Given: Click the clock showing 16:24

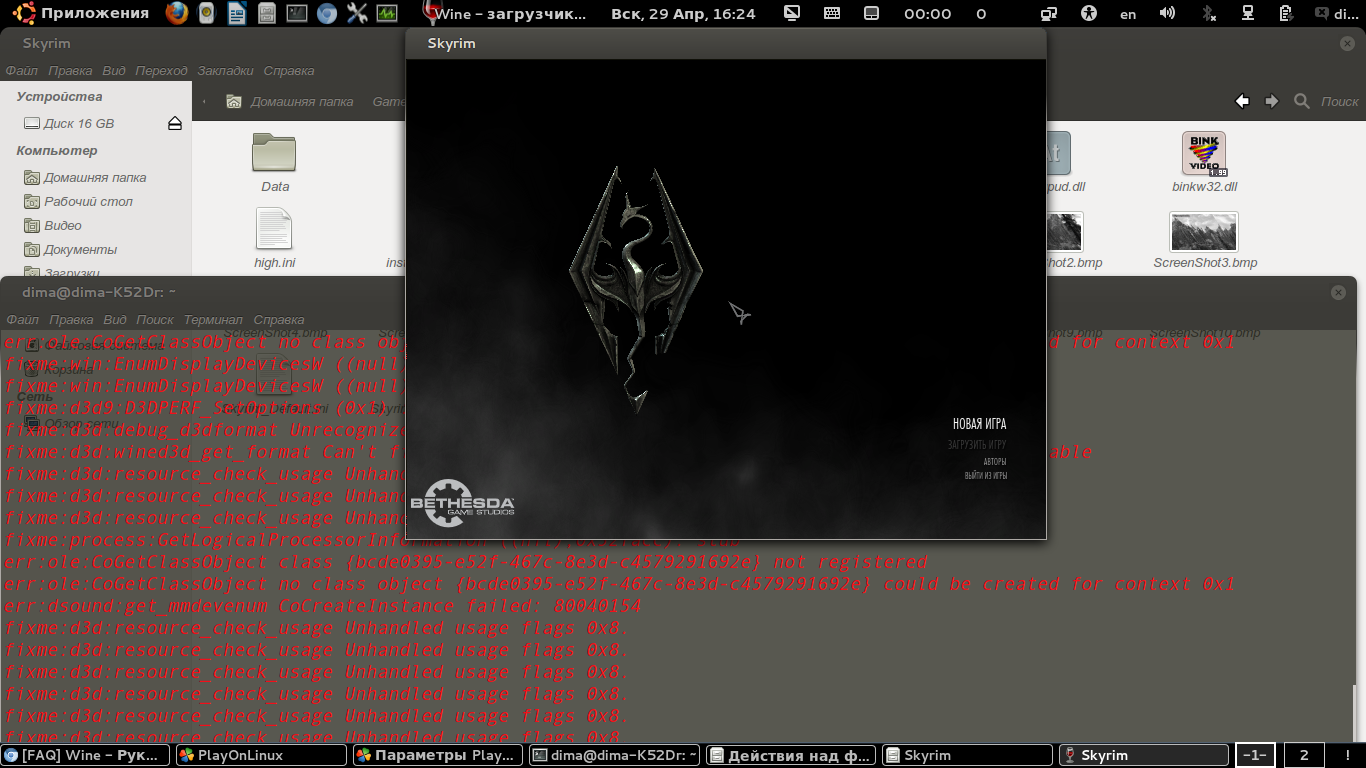Looking at the screenshot, I should click(x=683, y=14).
